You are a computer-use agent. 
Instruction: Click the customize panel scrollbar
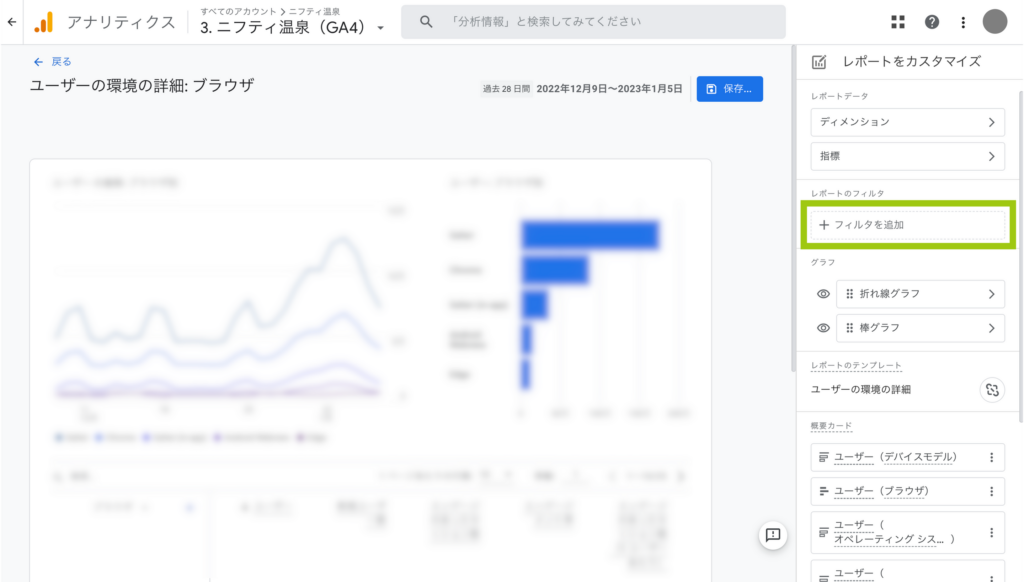(x=1021, y=255)
